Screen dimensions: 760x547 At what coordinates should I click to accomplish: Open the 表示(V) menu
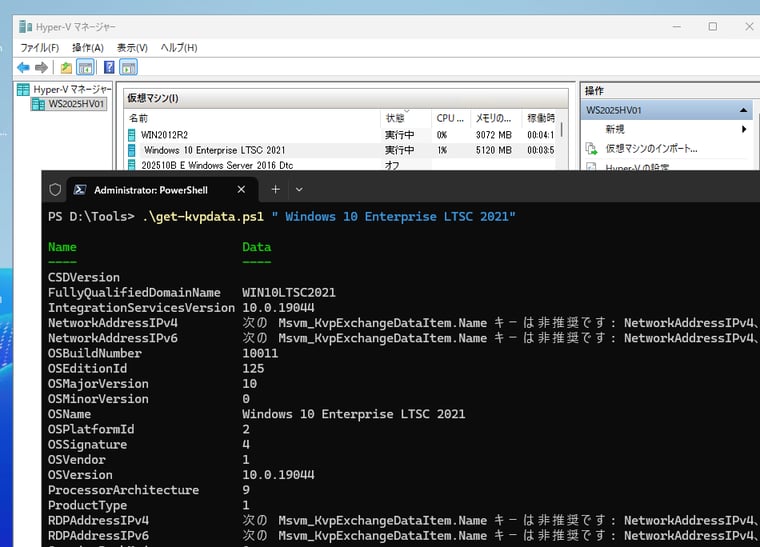132,47
